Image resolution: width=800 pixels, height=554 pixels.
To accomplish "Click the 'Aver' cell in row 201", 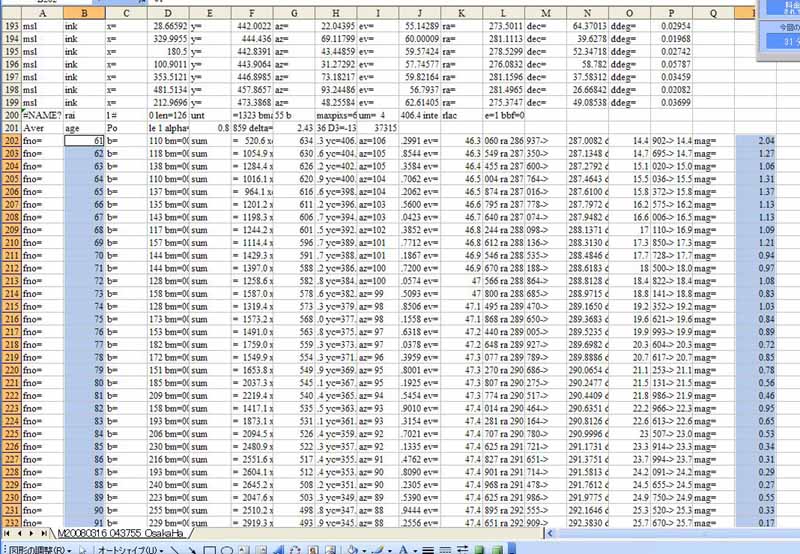I will 42,128.
